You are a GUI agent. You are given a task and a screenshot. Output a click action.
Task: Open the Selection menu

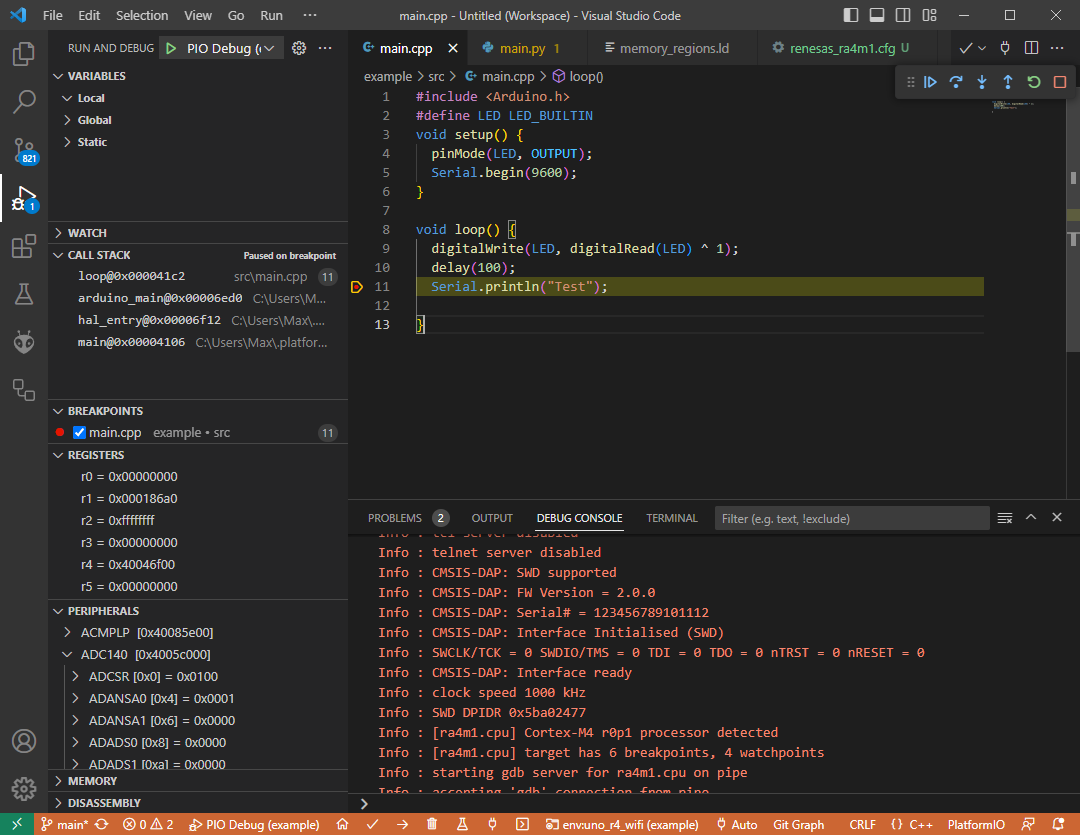pos(142,16)
